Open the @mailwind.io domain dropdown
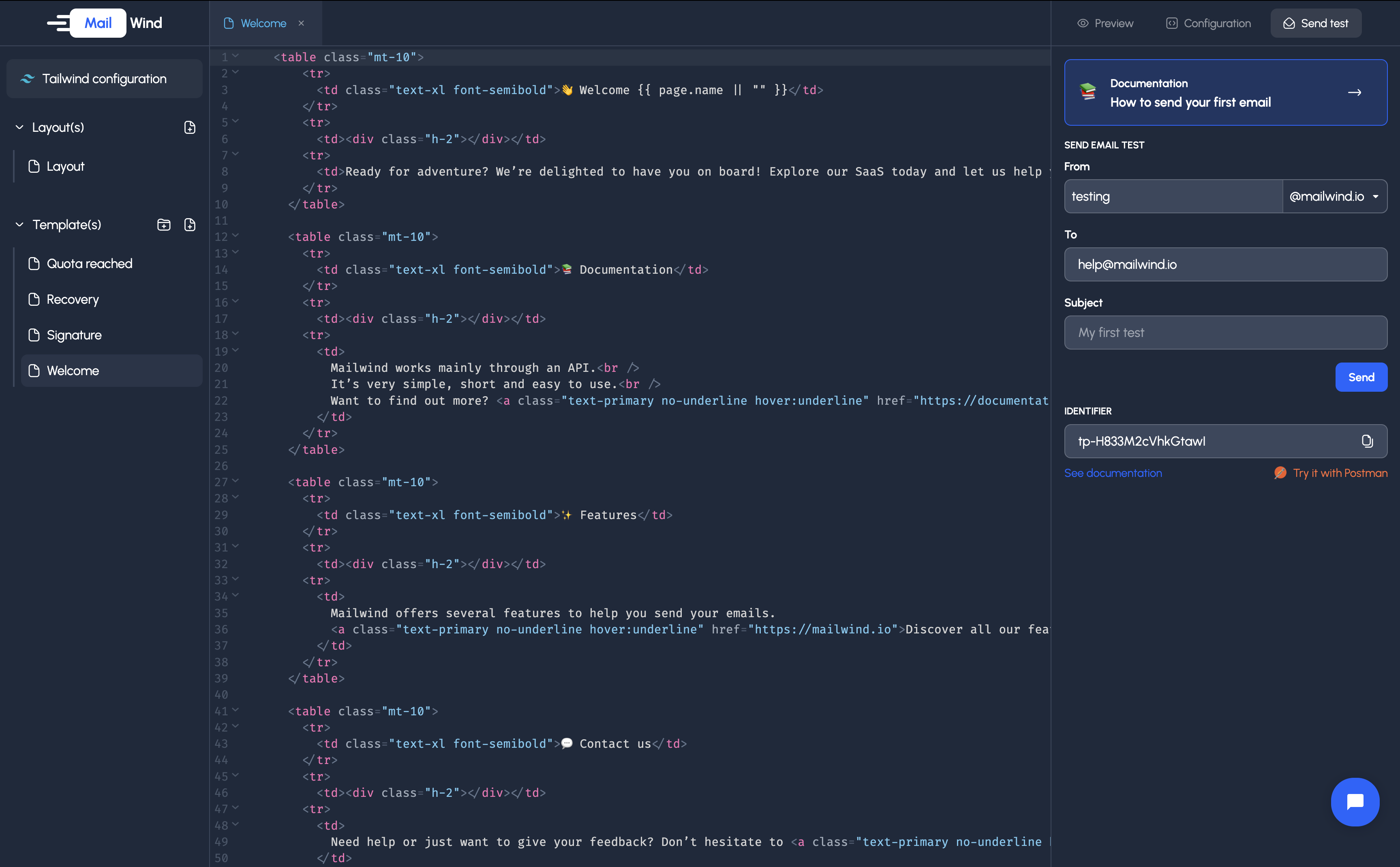 click(1335, 196)
